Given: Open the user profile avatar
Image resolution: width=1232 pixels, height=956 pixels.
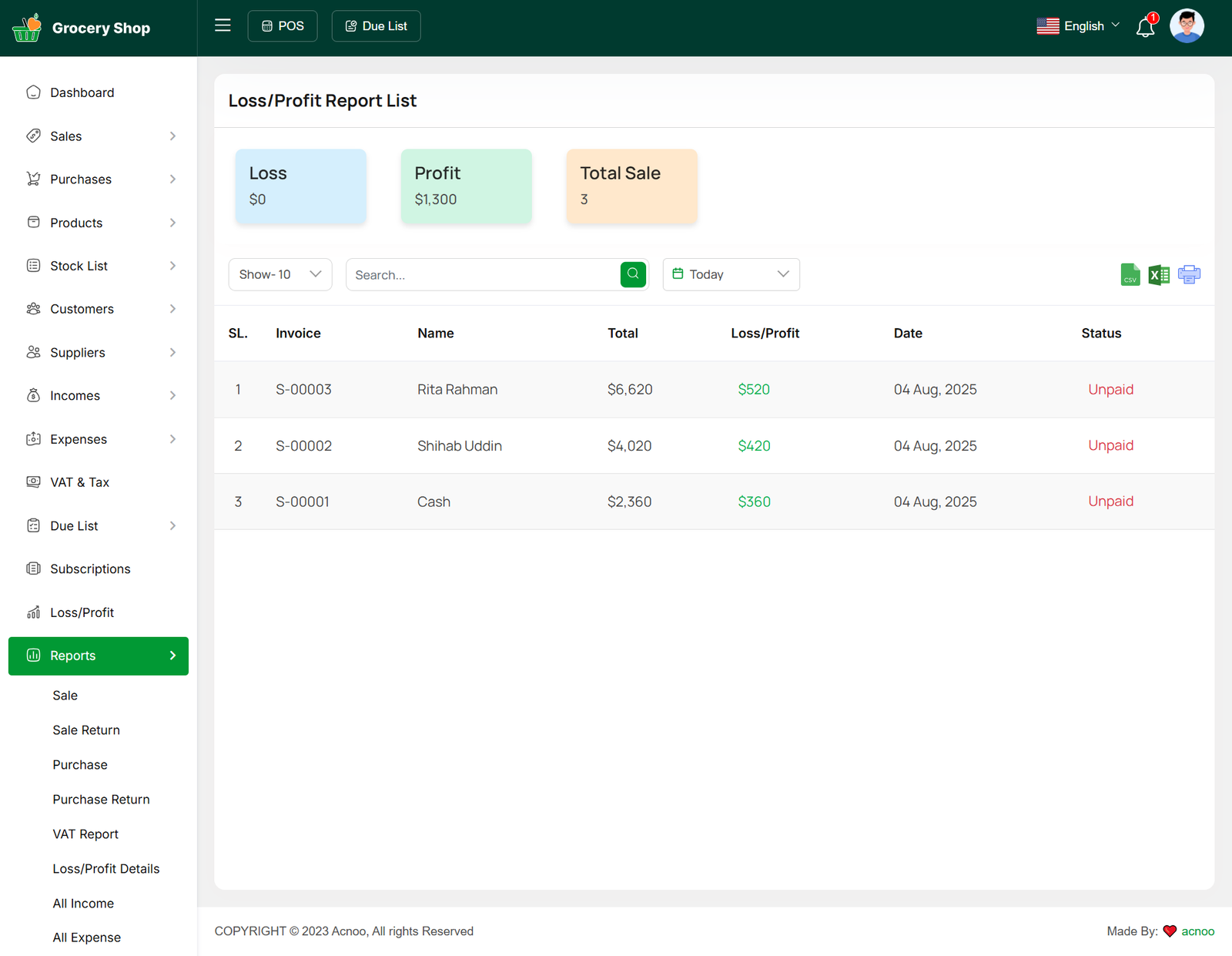Looking at the screenshot, I should point(1187,26).
